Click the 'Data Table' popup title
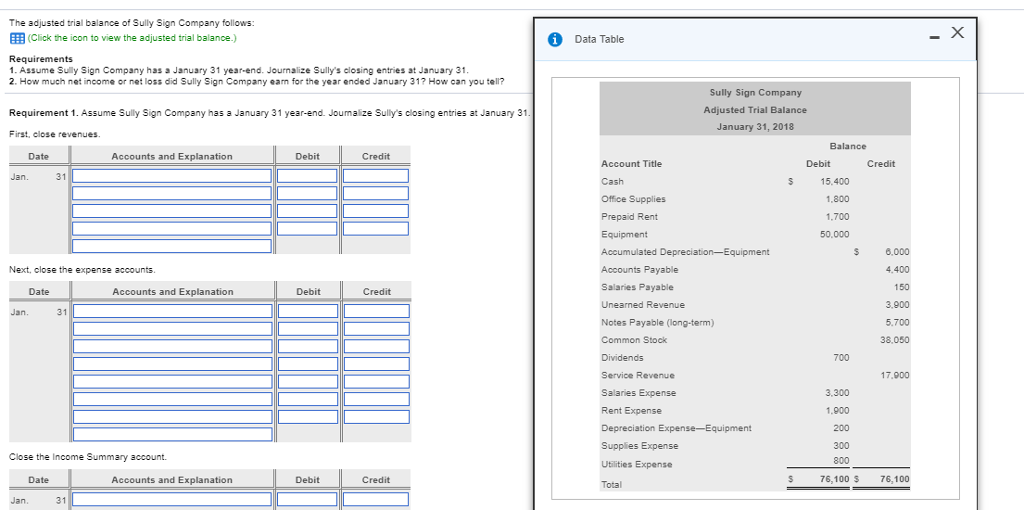 (x=599, y=39)
